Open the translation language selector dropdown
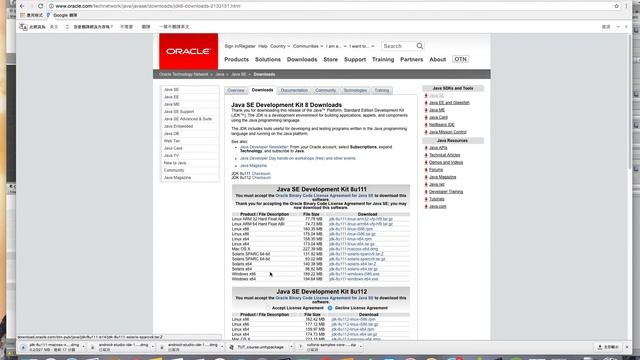This screenshot has height=360, width=640. (x=67, y=27)
